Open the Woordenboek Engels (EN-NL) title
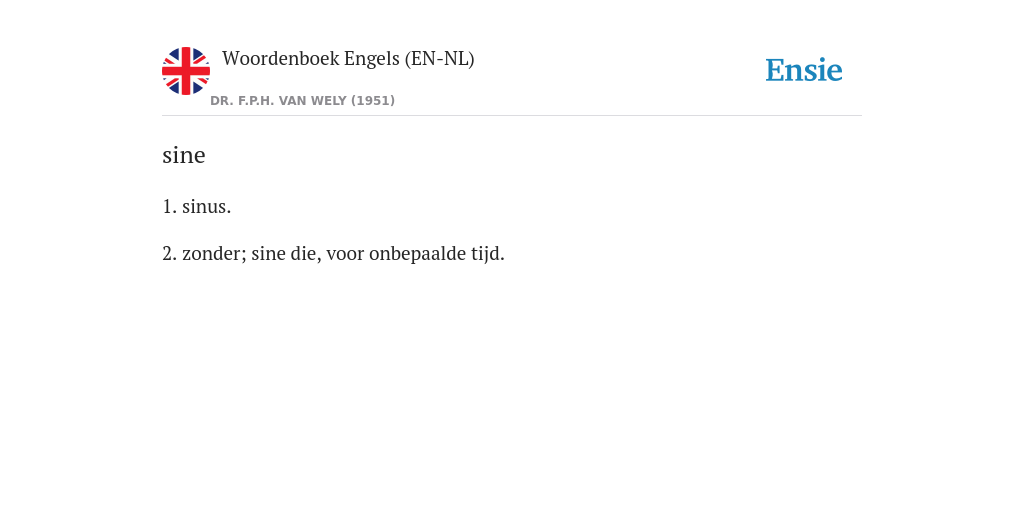 (348, 59)
